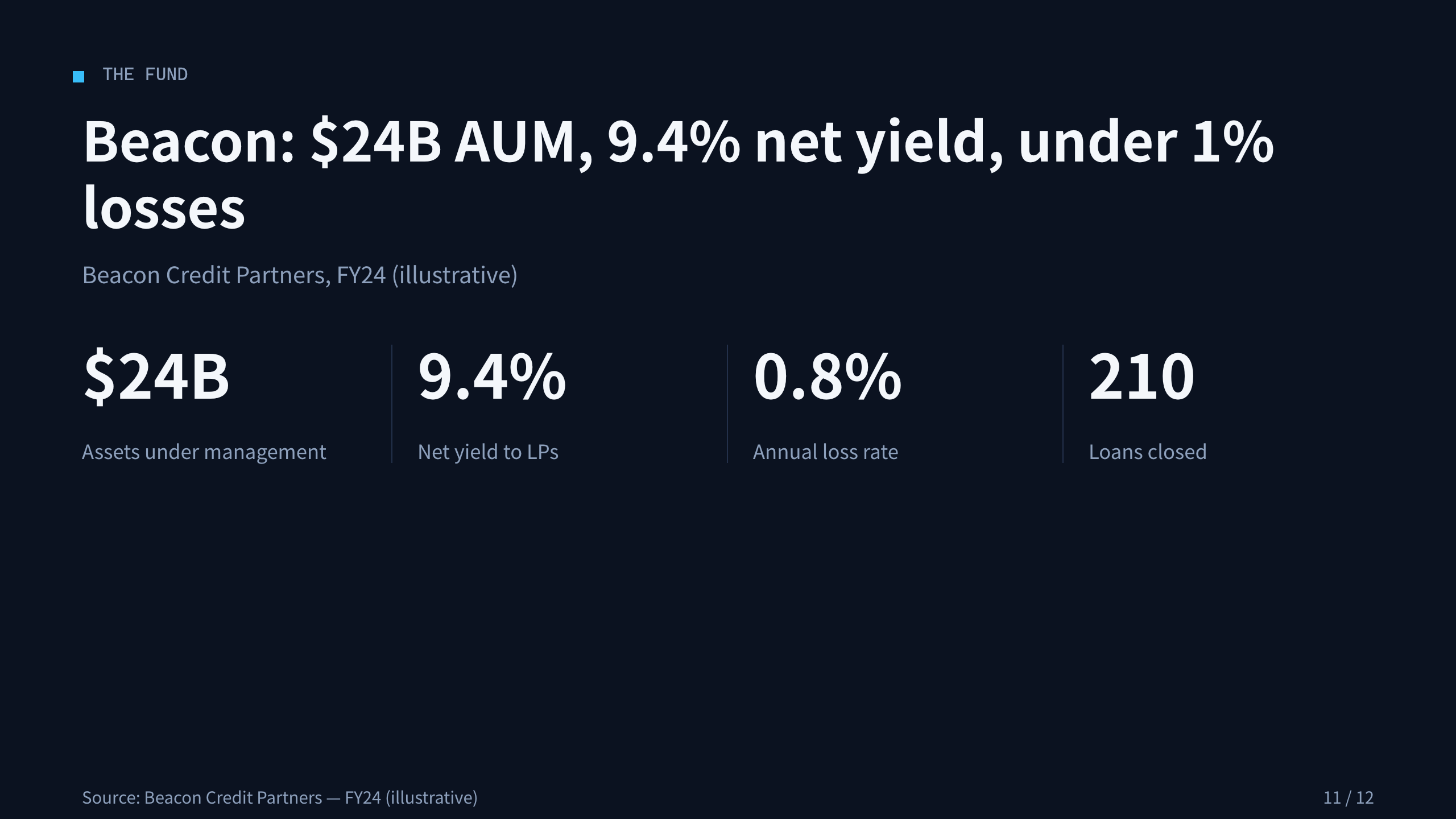
Task: Click the large 210 stat figure
Action: click(1141, 376)
